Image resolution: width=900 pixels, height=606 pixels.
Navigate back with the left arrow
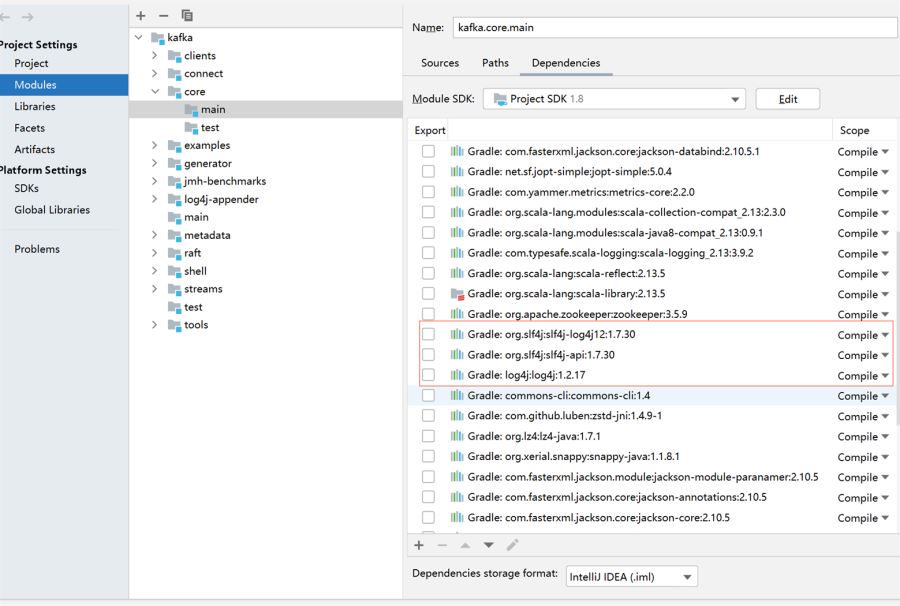pyautogui.click(x=5, y=17)
